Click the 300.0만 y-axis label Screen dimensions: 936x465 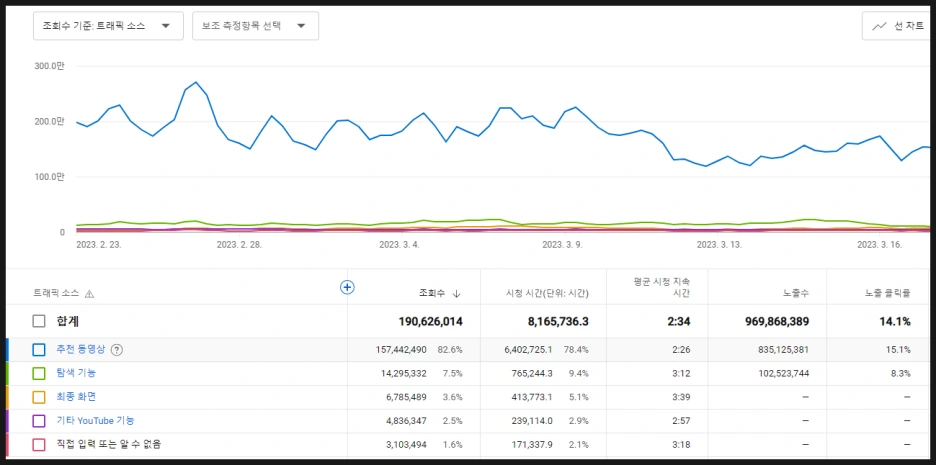(x=50, y=66)
